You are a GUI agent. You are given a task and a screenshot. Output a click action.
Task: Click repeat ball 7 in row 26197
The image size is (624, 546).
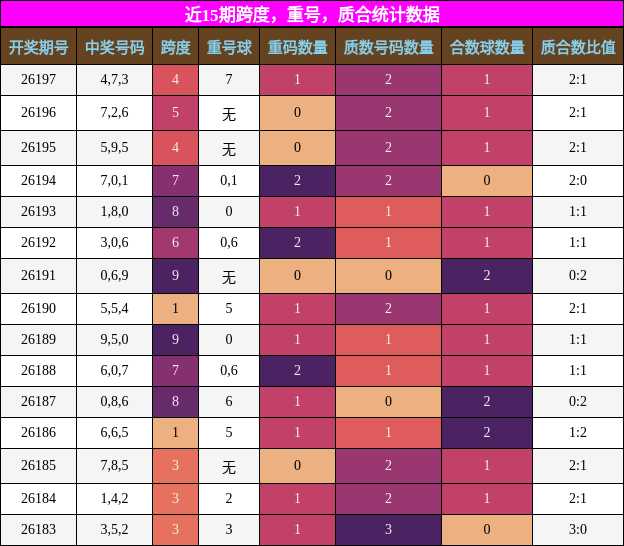point(229,80)
